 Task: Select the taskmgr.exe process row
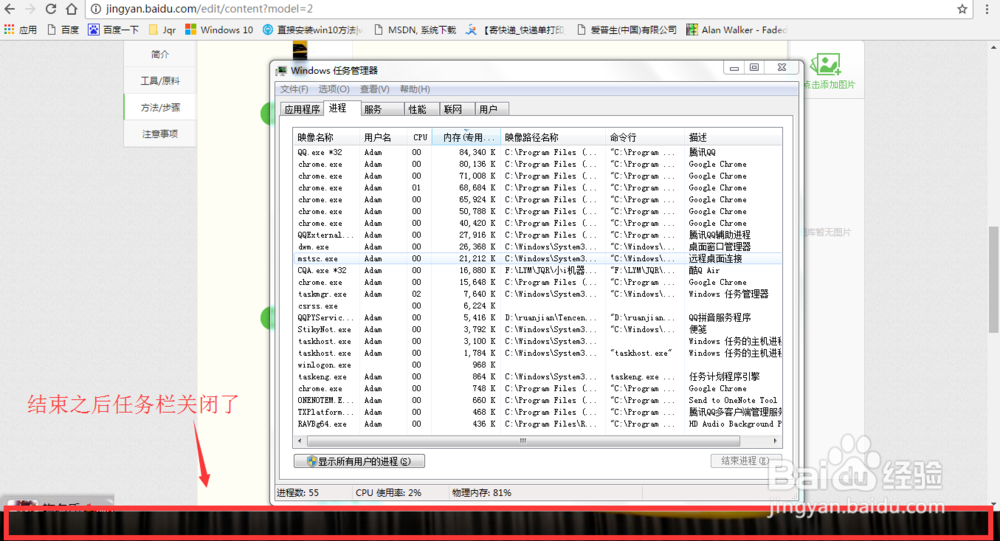coord(538,294)
